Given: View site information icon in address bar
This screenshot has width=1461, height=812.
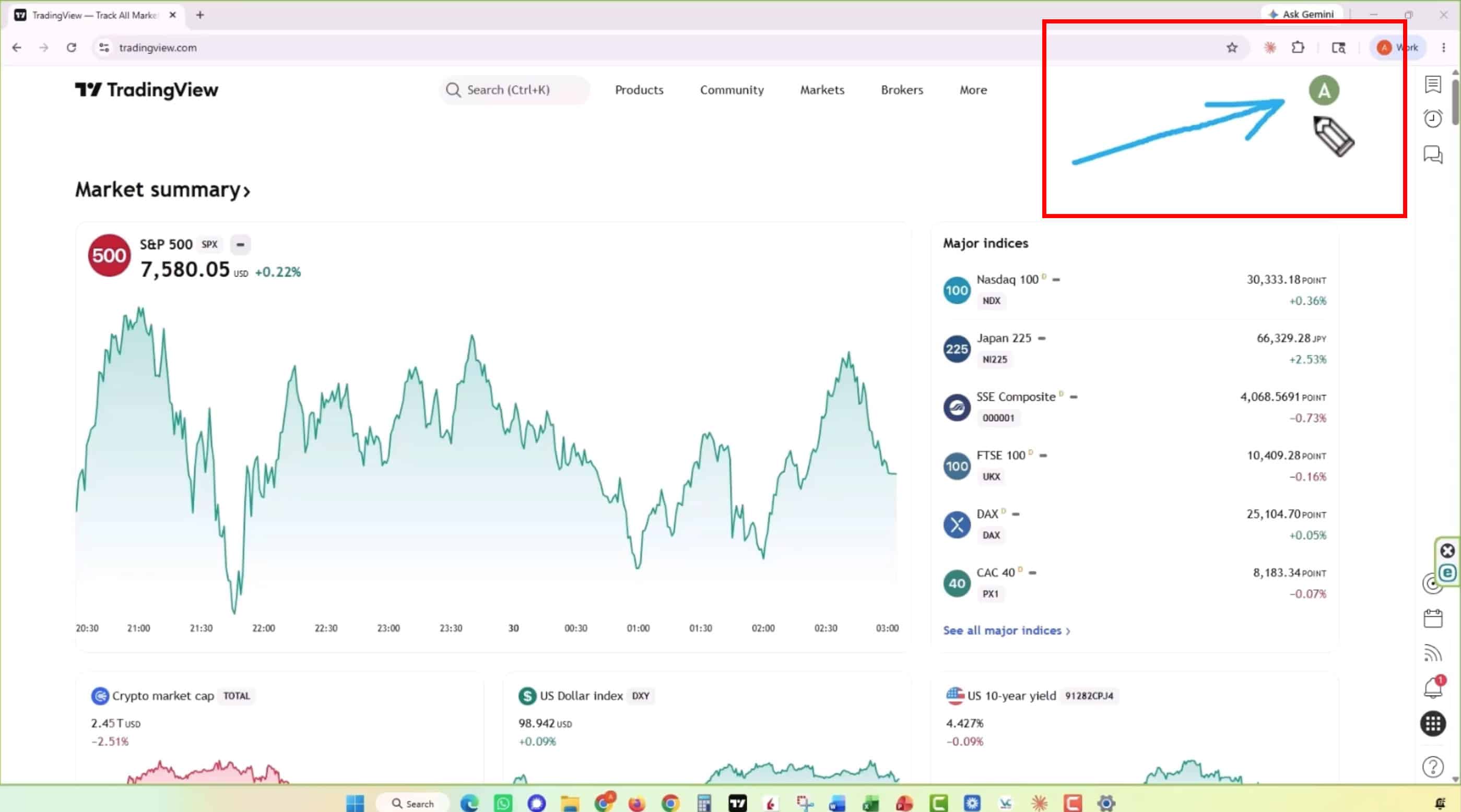Looking at the screenshot, I should [104, 47].
